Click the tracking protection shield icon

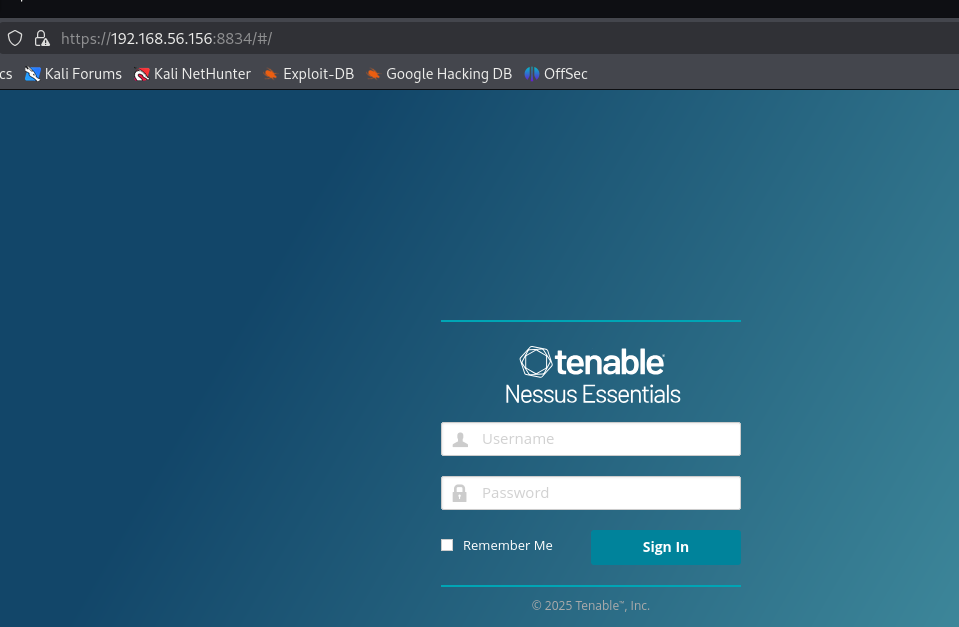pyautogui.click(x=15, y=39)
